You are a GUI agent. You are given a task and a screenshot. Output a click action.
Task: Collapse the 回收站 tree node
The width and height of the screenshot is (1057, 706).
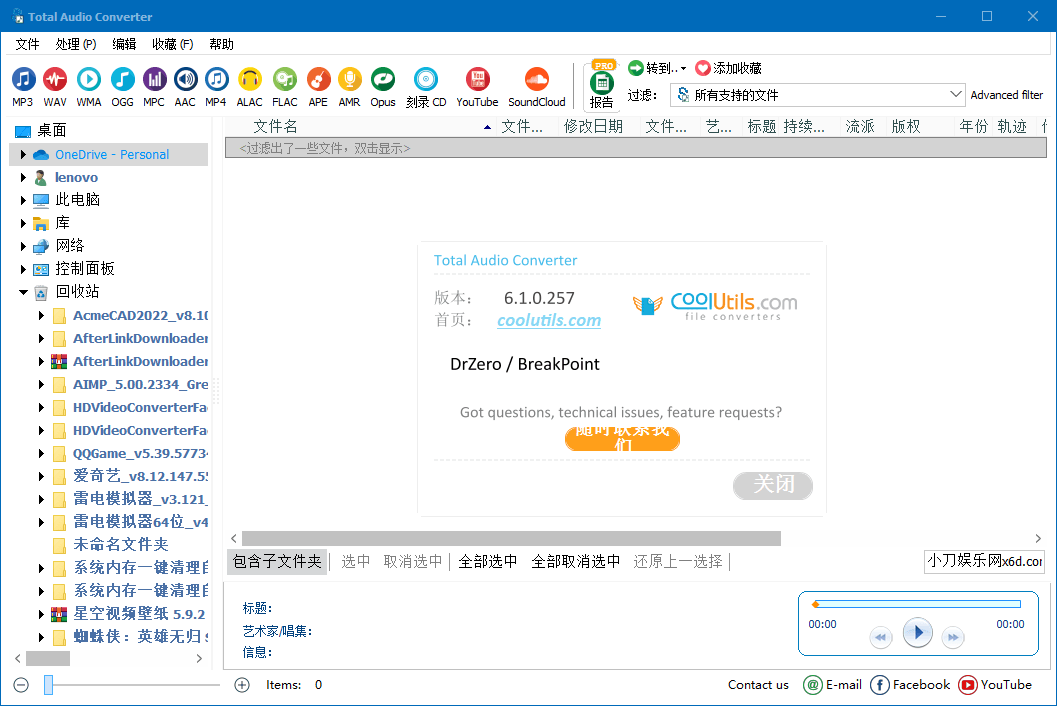point(23,291)
